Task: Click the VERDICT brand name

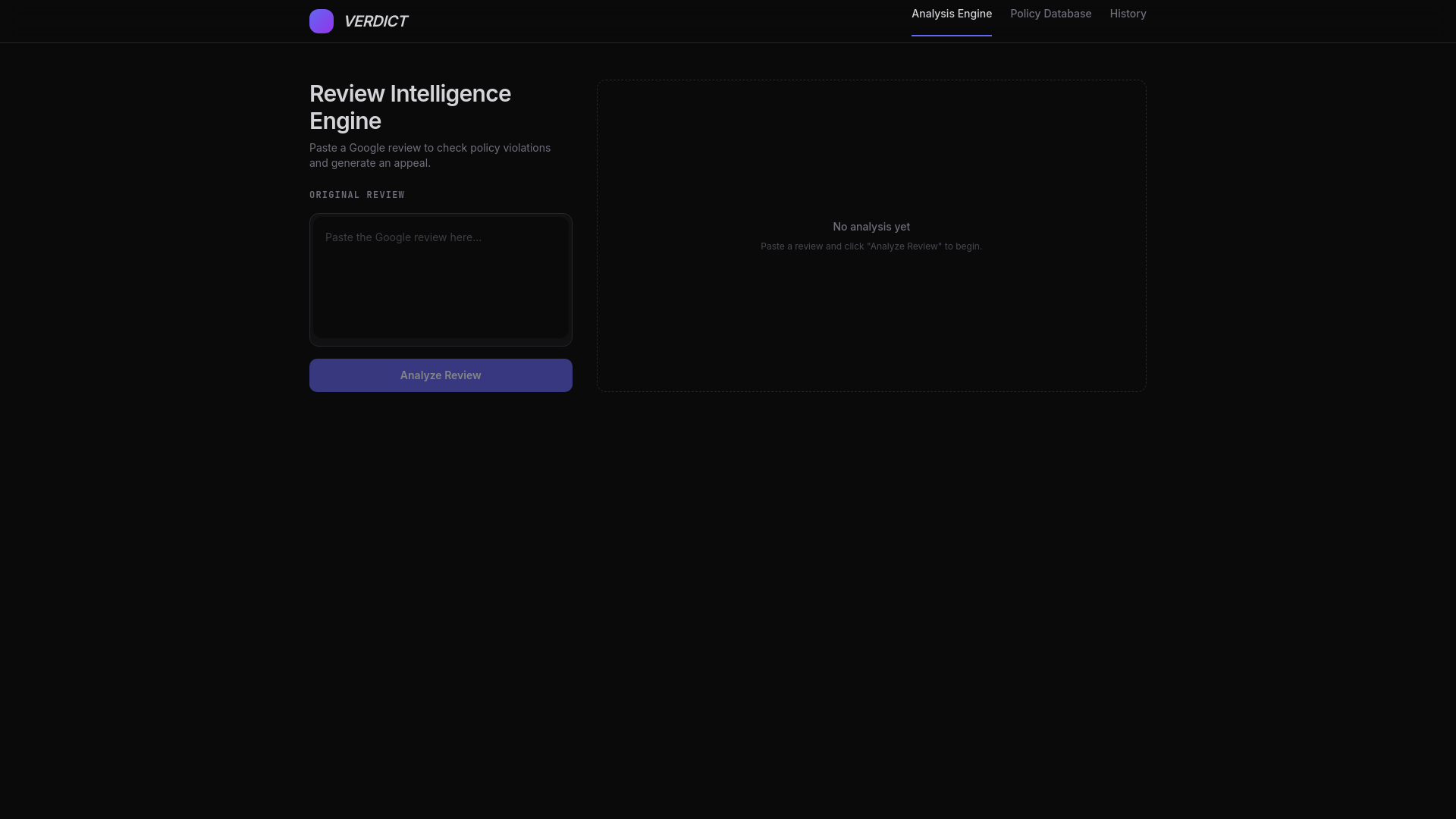Action: (x=375, y=21)
